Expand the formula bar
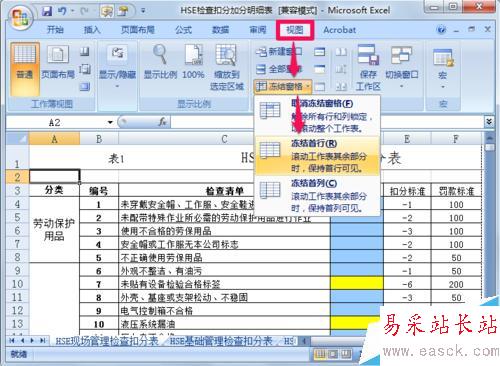This screenshot has width=500, height=366. coord(489,122)
